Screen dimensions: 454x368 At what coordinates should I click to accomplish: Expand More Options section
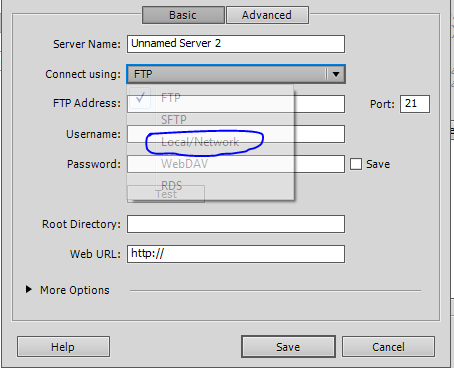pos(29,290)
